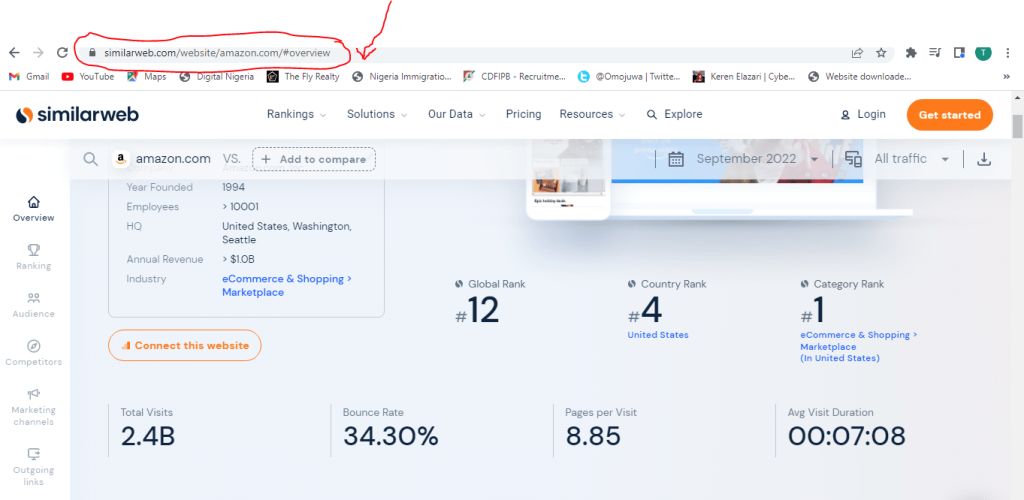Image resolution: width=1024 pixels, height=500 pixels.
Task: Open the Extensions puzzle icon
Action: pyautogui.click(x=912, y=53)
